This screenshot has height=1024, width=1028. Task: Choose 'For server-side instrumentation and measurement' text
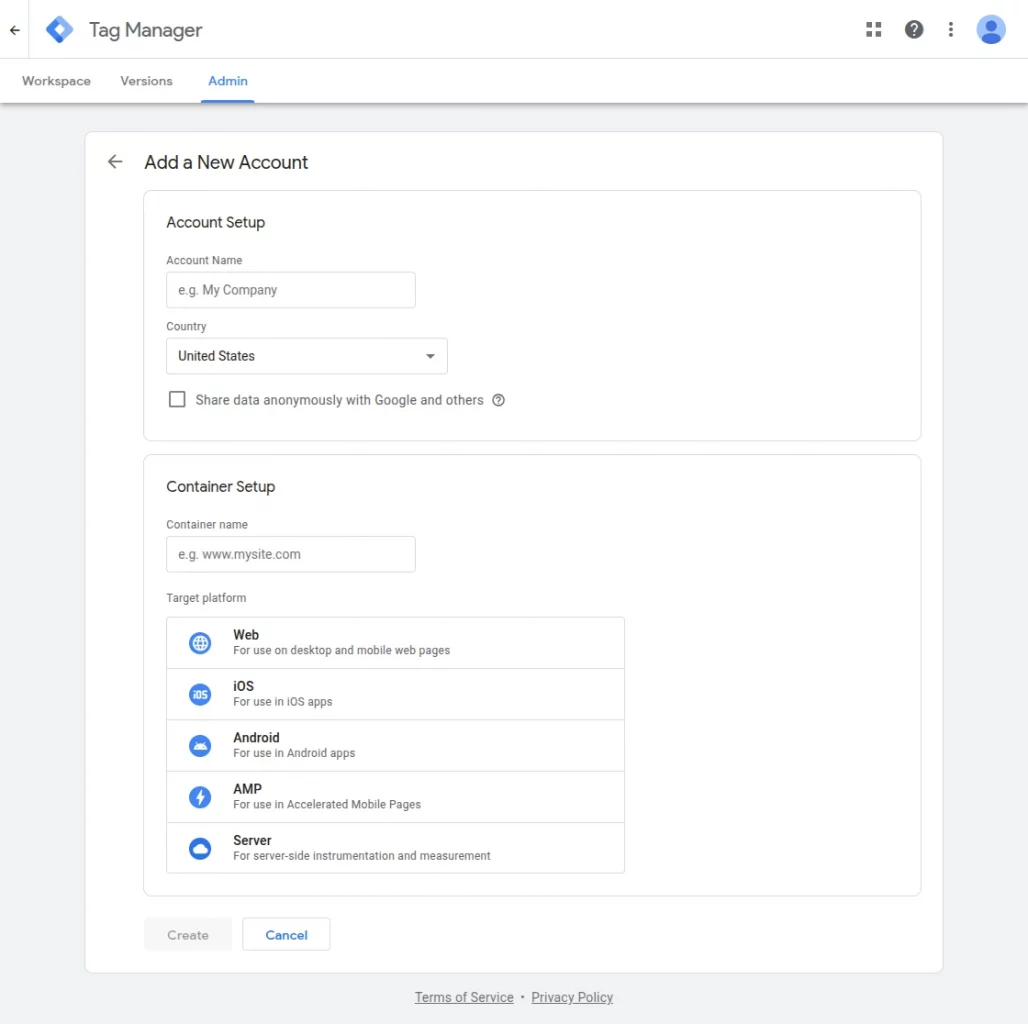point(361,856)
